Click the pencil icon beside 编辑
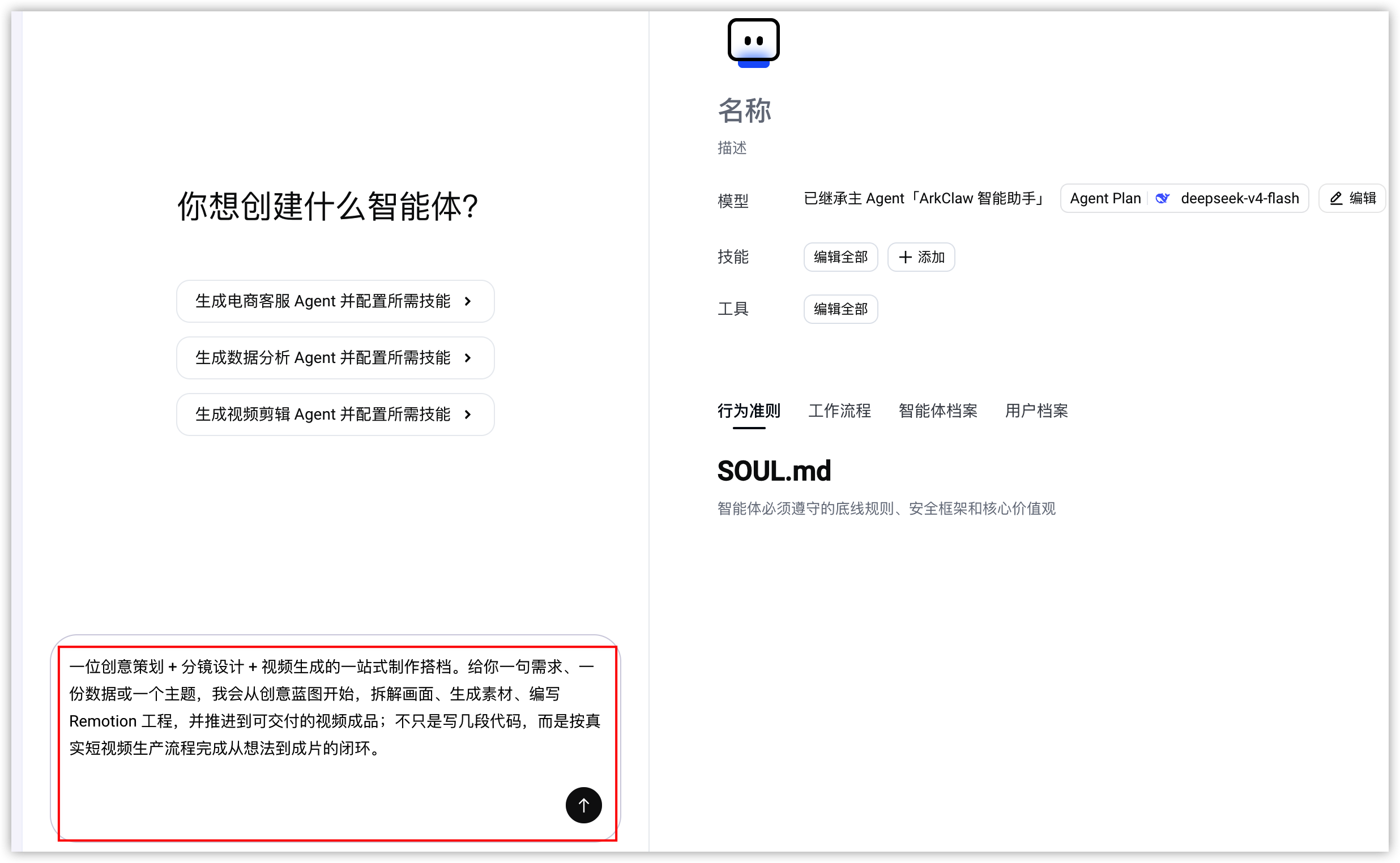This screenshot has height=863, width=1400. point(1335,199)
